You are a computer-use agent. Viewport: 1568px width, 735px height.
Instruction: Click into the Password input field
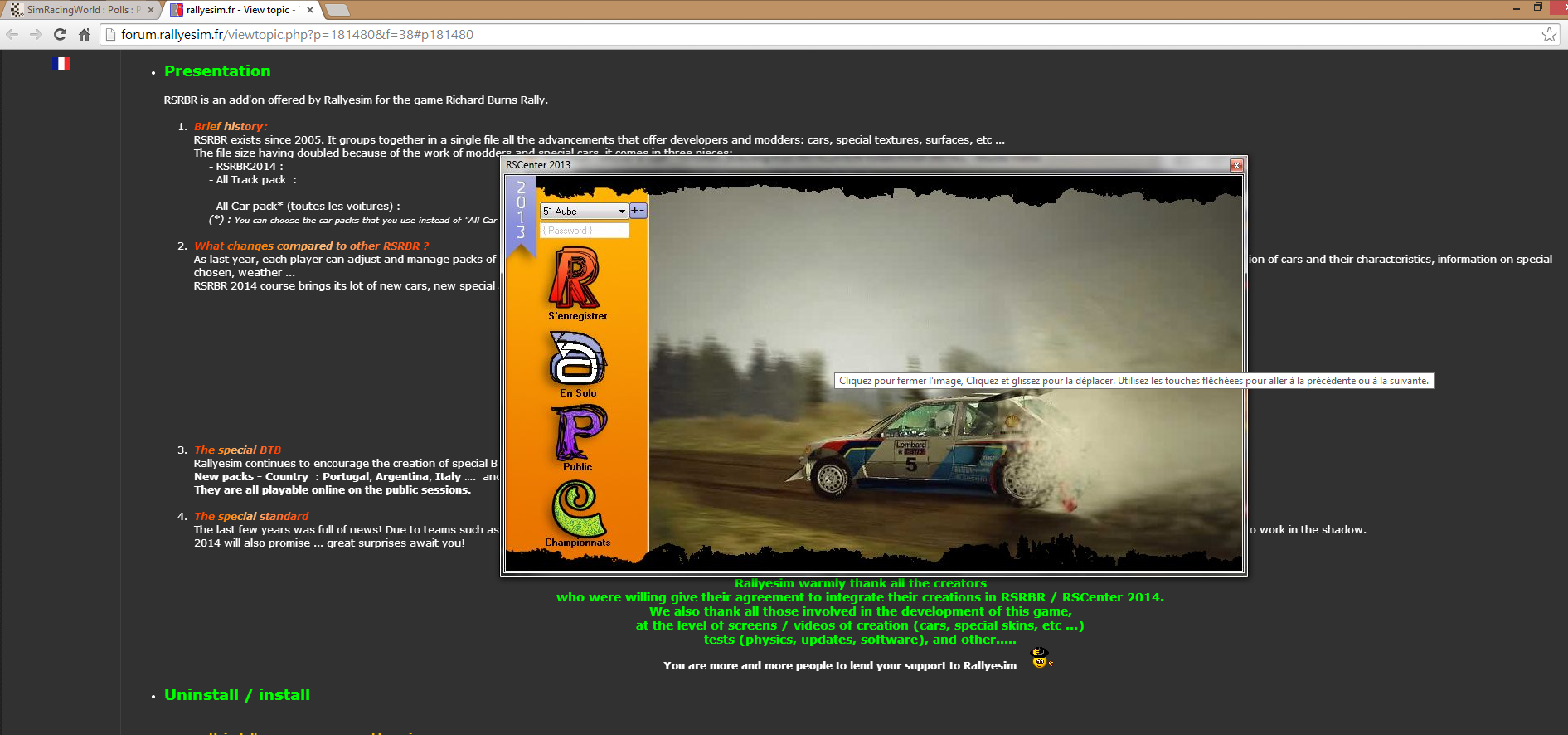tap(585, 231)
